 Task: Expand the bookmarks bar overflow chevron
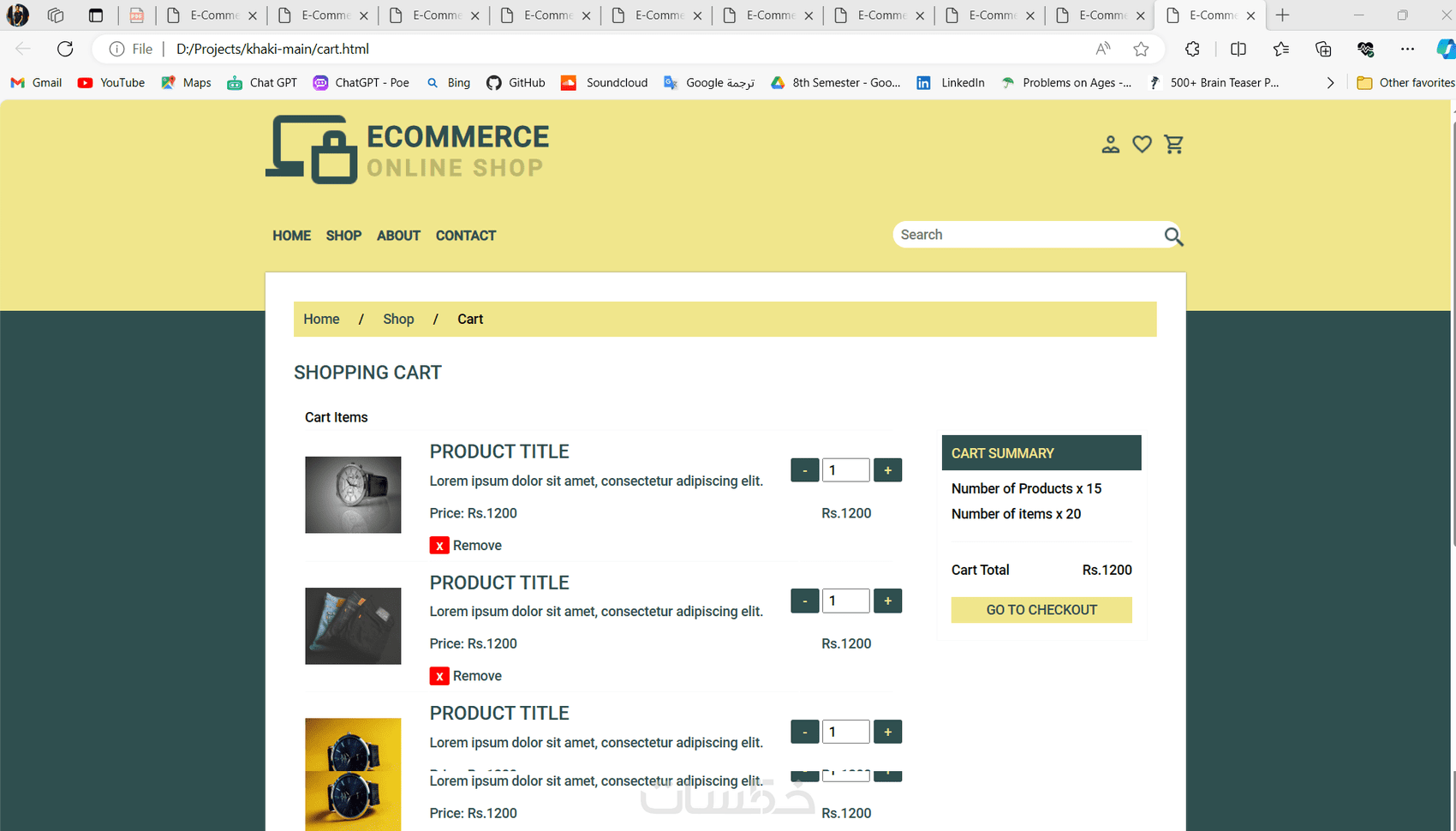(x=1330, y=83)
